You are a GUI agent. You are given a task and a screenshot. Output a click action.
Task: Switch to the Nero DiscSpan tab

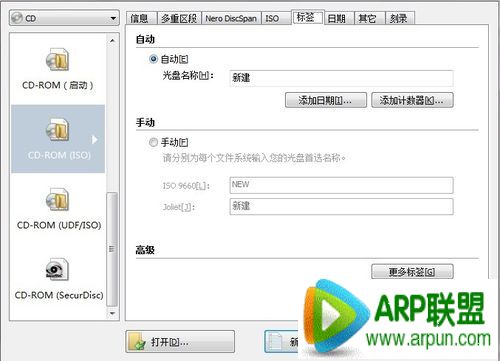tap(231, 18)
